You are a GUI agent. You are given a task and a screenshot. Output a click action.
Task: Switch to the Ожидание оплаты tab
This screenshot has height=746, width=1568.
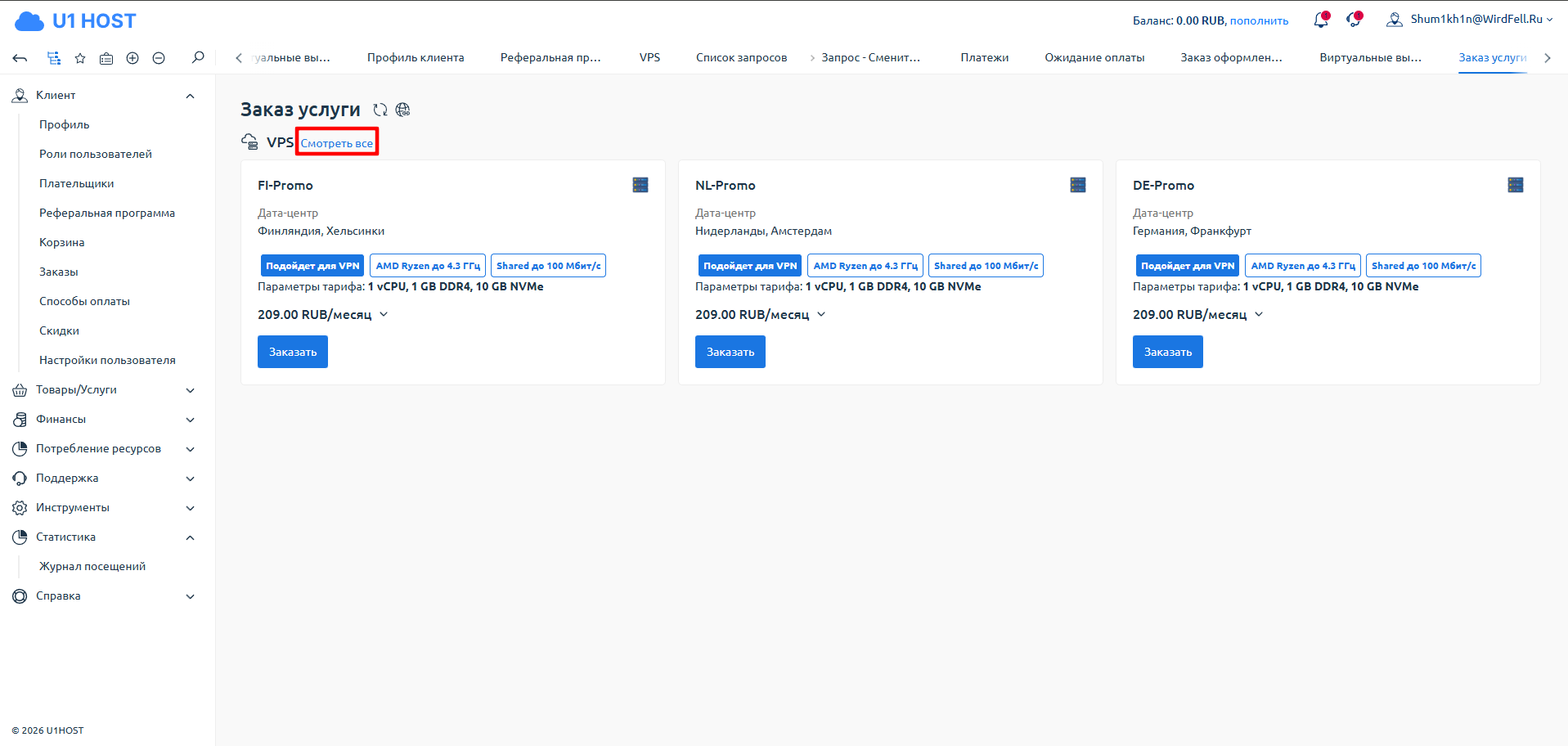(x=1094, y=57)
